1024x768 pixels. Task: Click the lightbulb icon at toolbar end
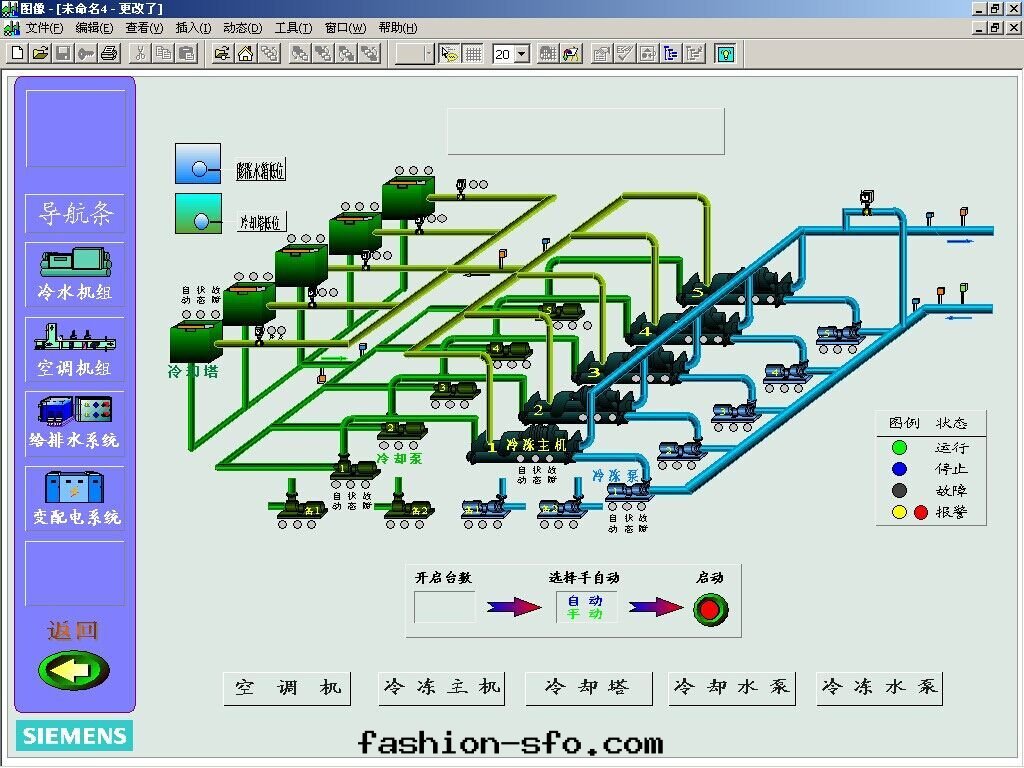click(x=725, y=53)
